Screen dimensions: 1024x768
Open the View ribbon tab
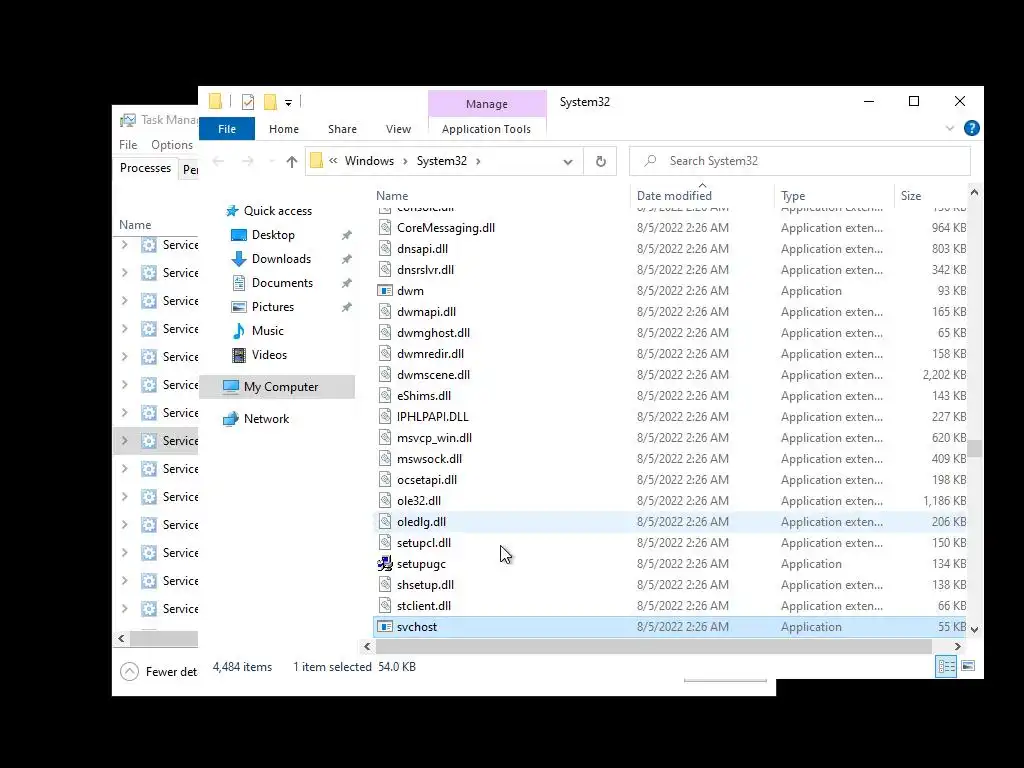click(398, 129)
